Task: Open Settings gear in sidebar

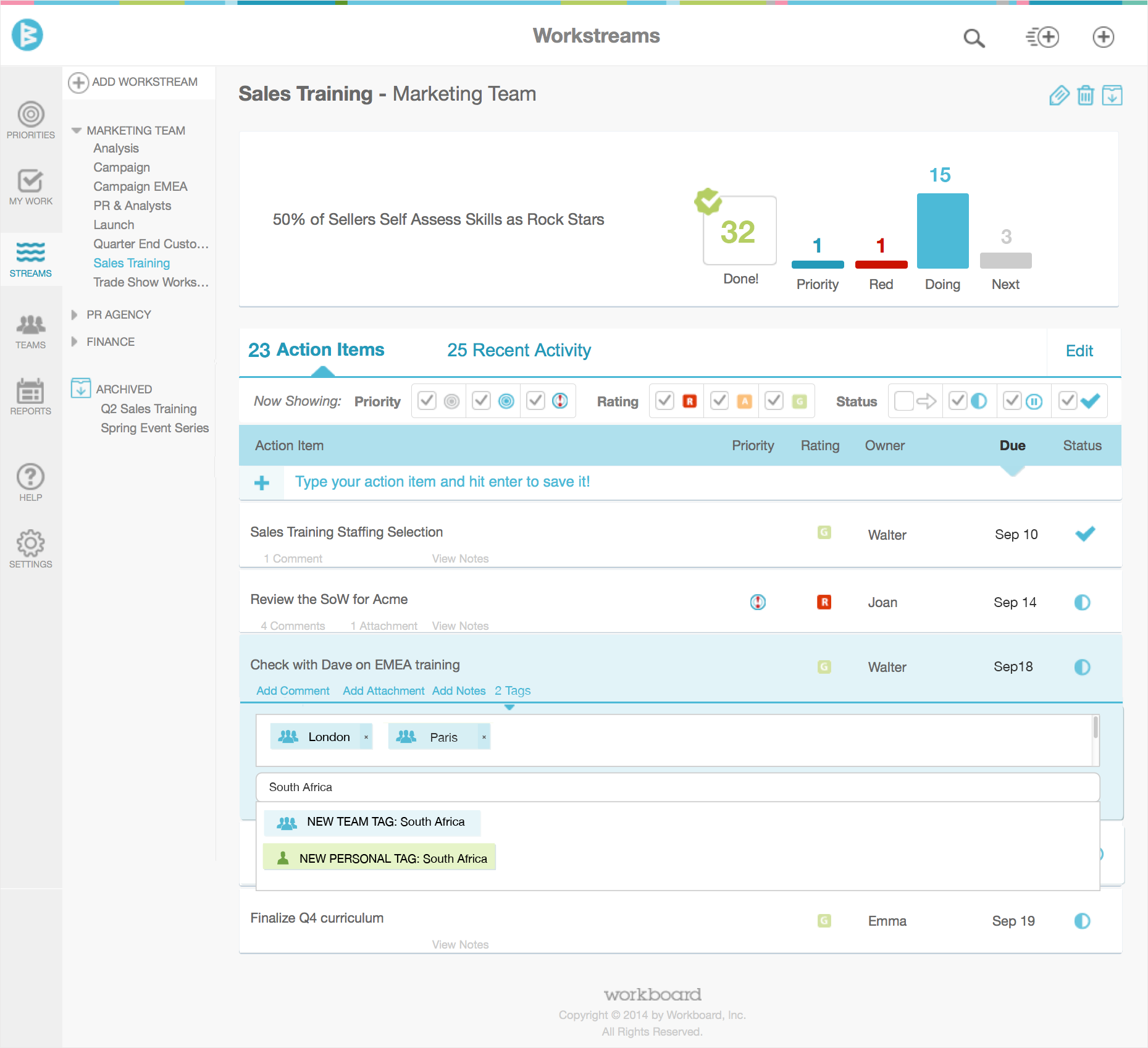Action: tap(30, 549)
